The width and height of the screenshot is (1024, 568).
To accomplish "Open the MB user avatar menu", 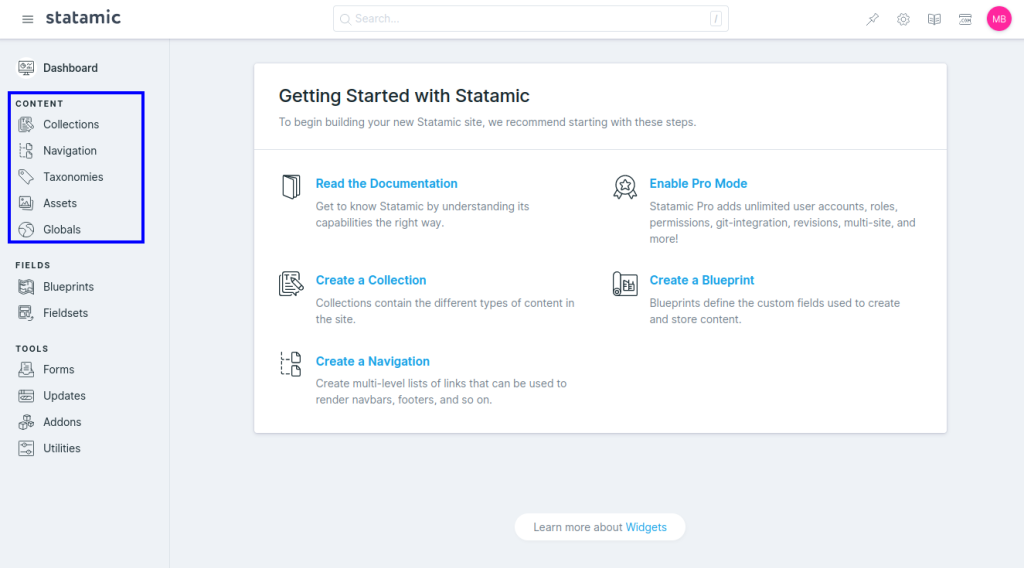I will [999, 19].
